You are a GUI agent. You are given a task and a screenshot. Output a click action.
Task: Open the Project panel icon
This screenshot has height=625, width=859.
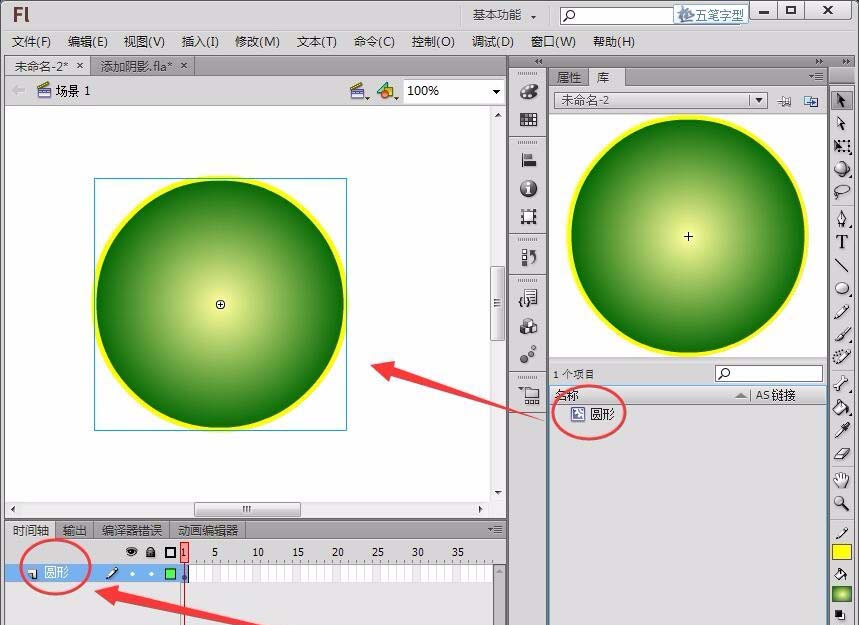[529, 395]
